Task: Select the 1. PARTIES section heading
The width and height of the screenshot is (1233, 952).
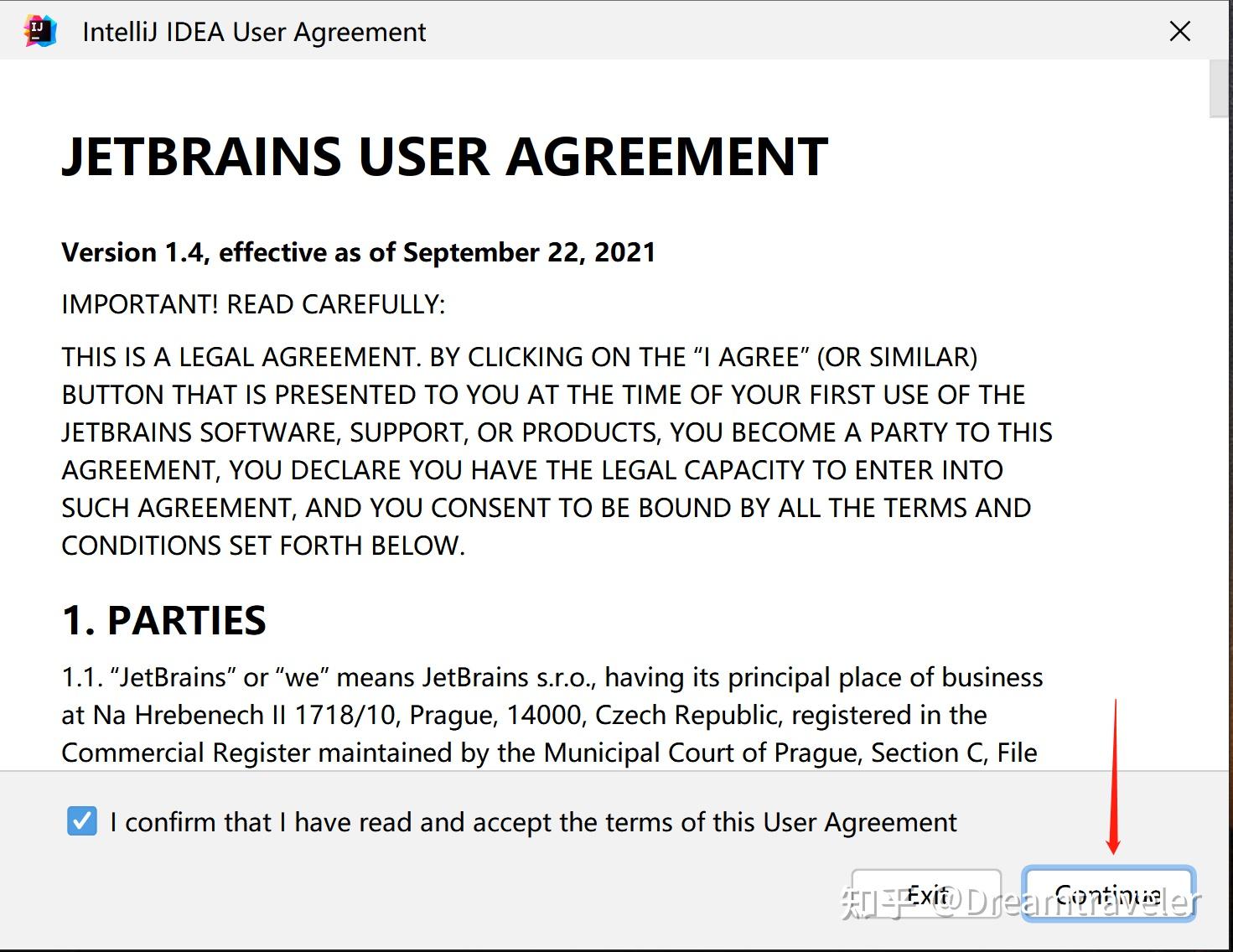Action: (x=163, y=620)
